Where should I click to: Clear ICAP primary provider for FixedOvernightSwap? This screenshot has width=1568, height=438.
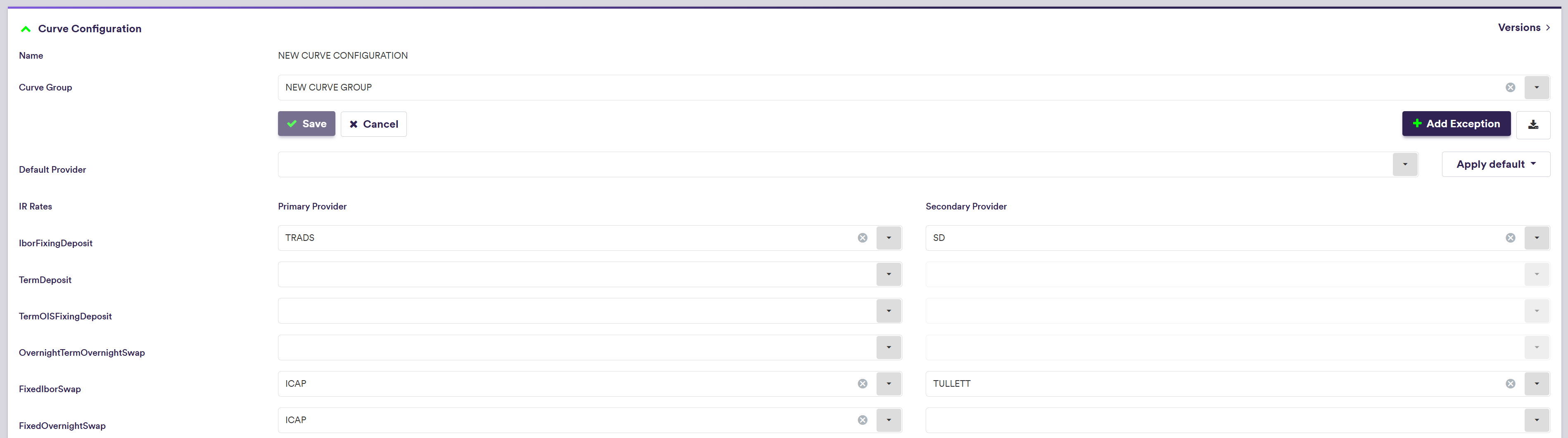862,420
